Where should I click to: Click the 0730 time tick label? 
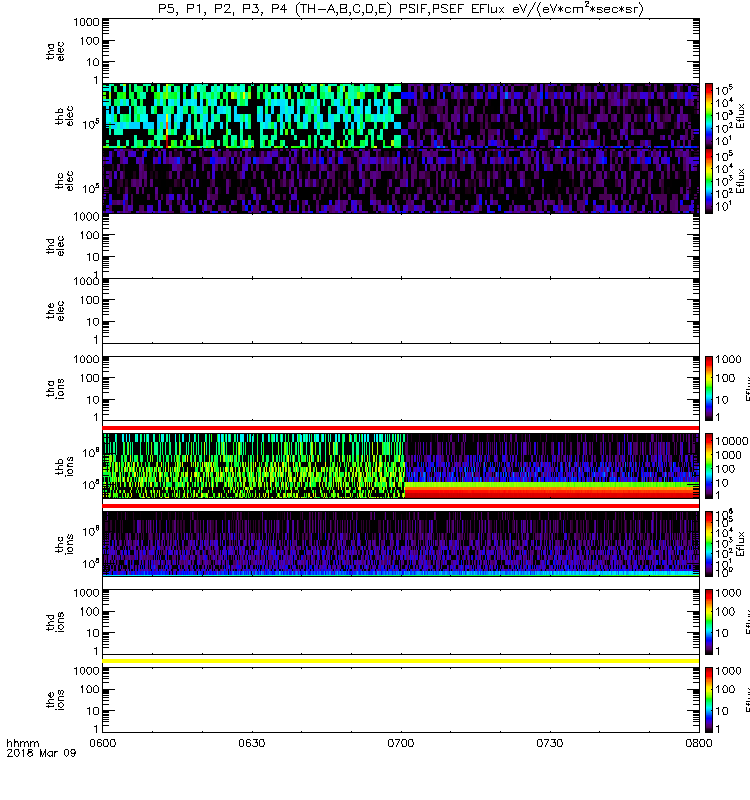549,743
